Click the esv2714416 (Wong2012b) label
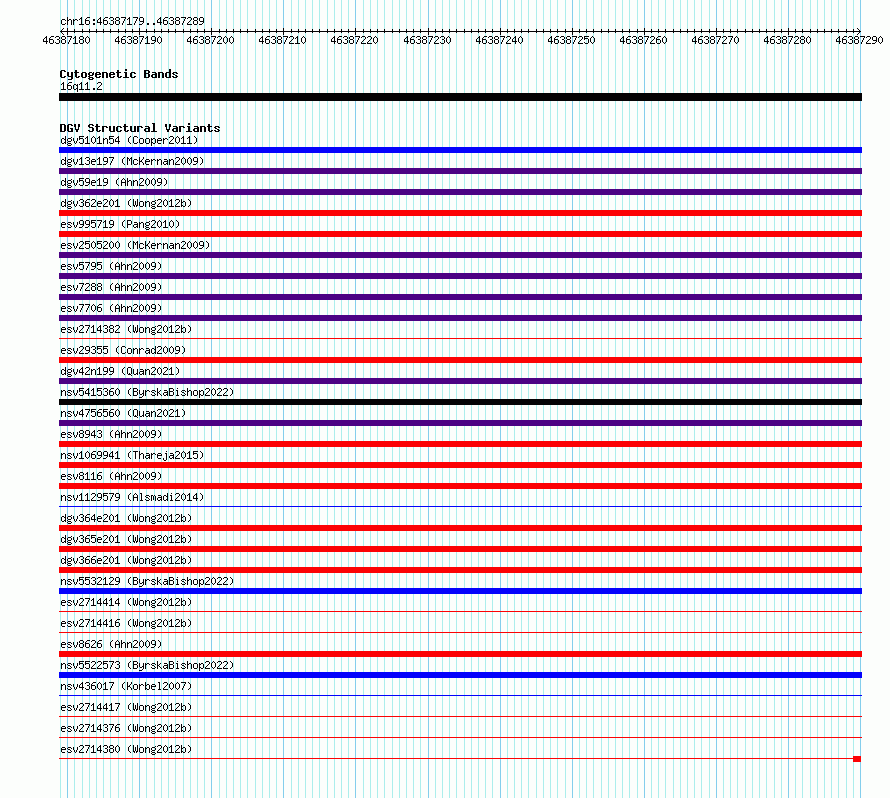890x798 pixels. 126,623
